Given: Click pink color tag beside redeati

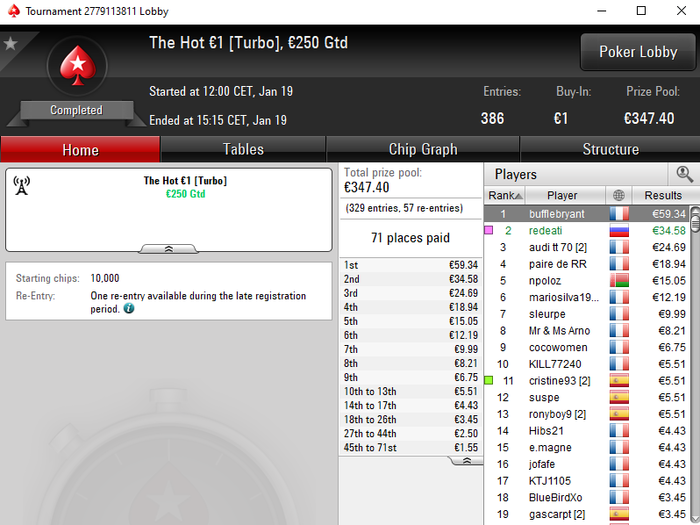Looking at the screenshot, I should pos(489,230).
